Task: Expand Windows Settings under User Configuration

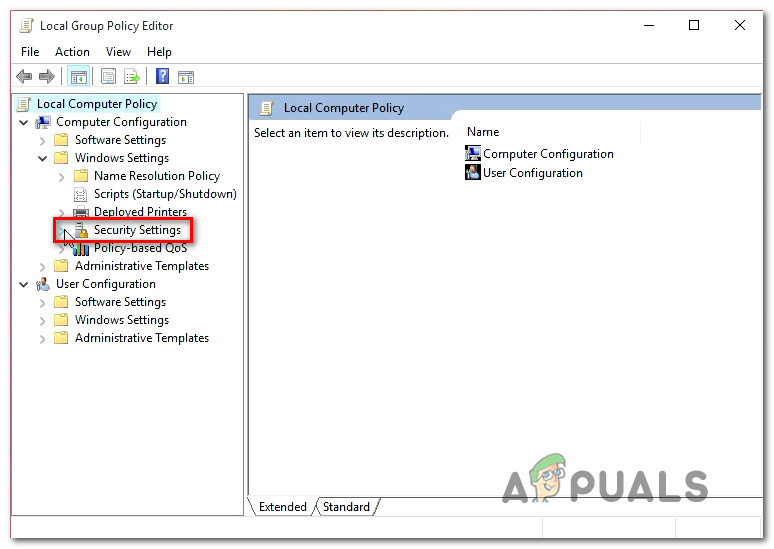Action: (x=42, y=321)
